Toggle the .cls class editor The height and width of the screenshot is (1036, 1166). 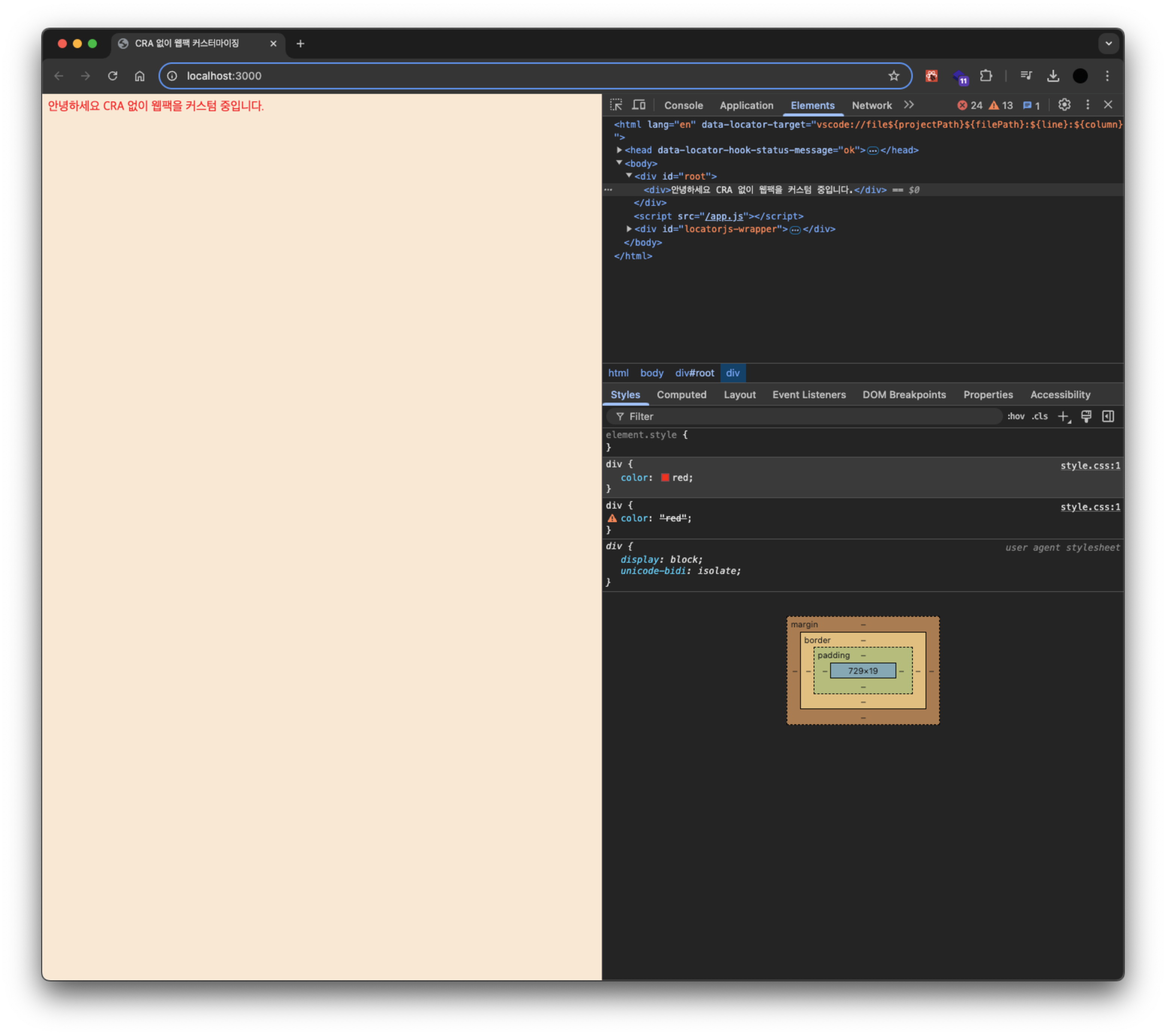click(1039, 417)
